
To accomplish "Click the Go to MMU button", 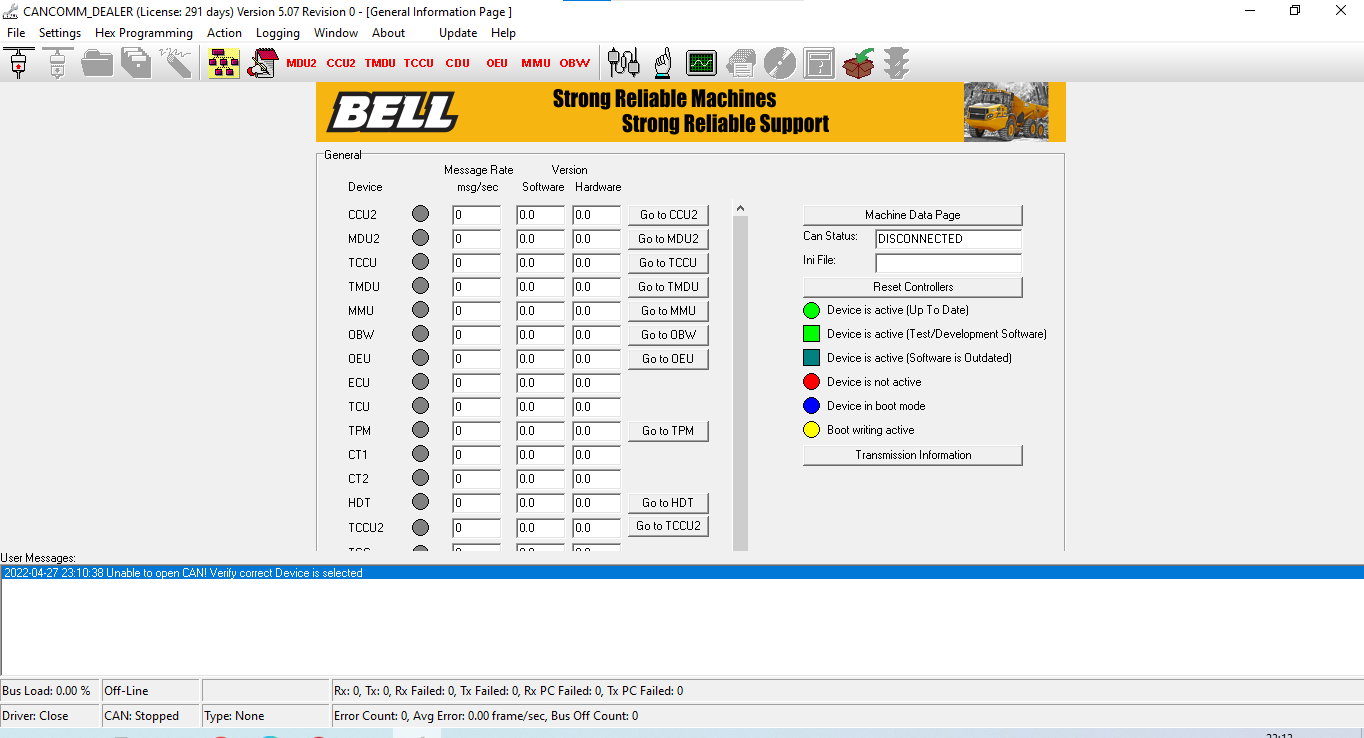I will tap(668, 310).
